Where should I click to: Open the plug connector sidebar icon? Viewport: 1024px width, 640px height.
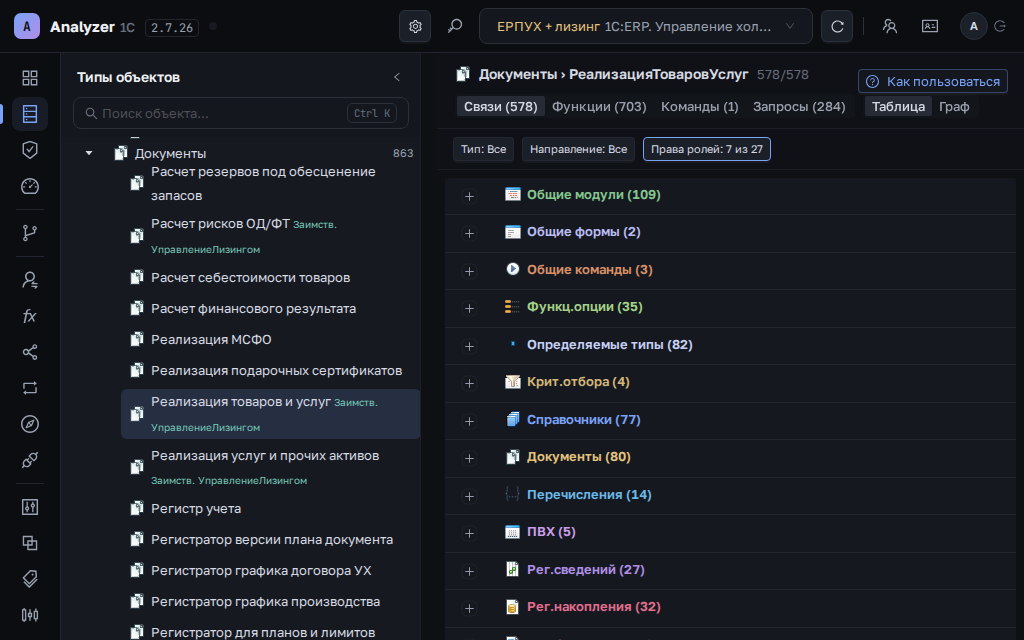30,460
